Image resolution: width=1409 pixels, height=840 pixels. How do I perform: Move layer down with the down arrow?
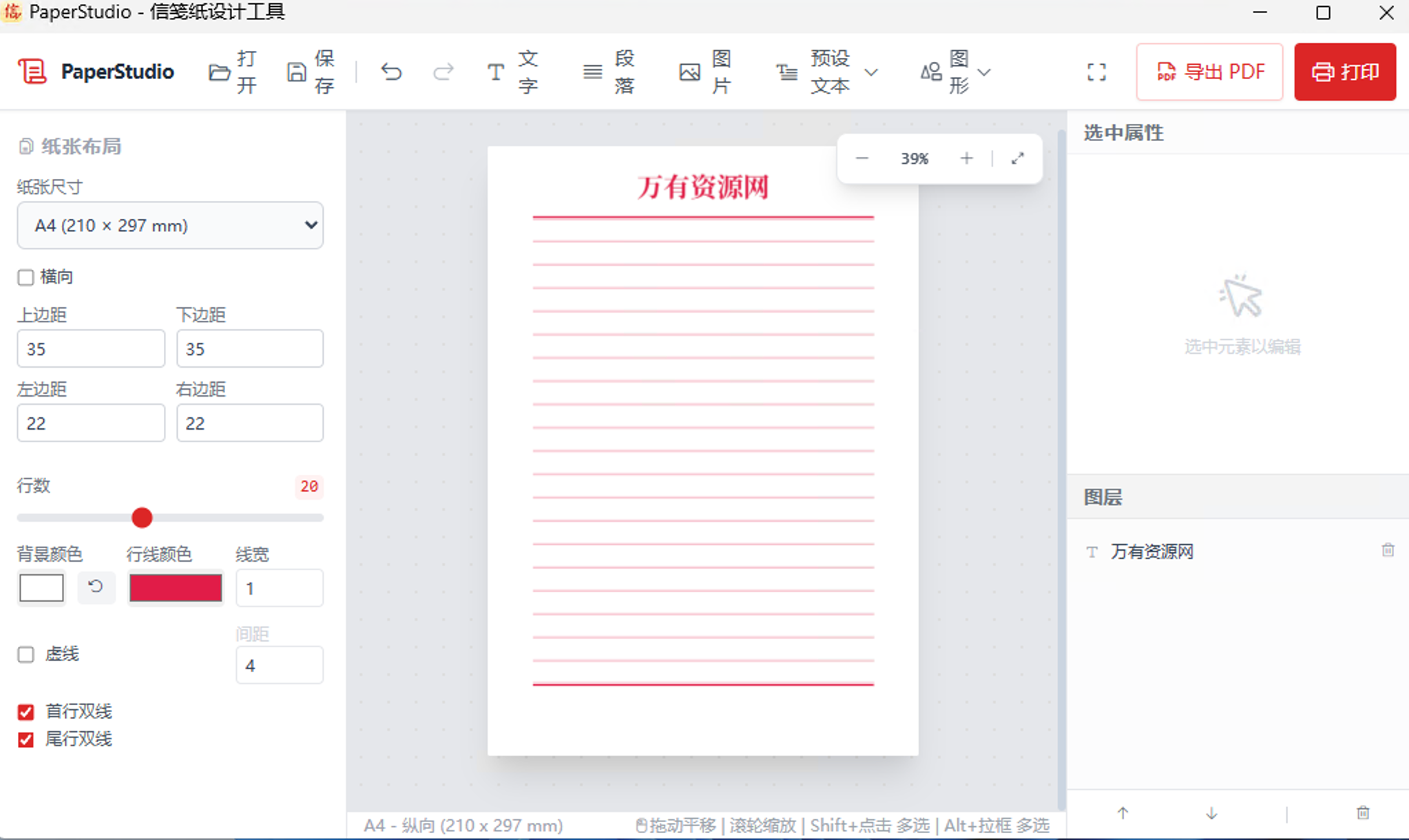[x=1211, y=813]
